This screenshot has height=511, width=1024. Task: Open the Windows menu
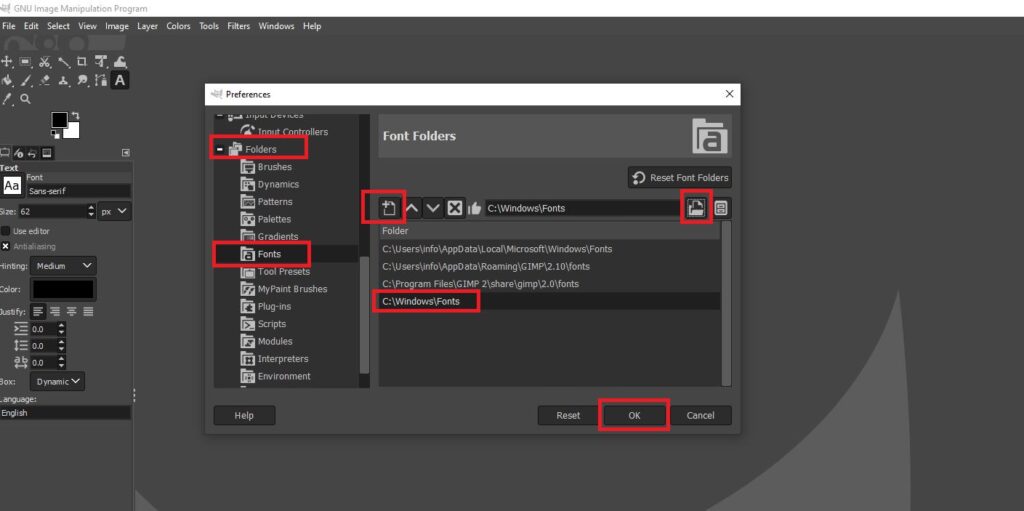[276, 26]
